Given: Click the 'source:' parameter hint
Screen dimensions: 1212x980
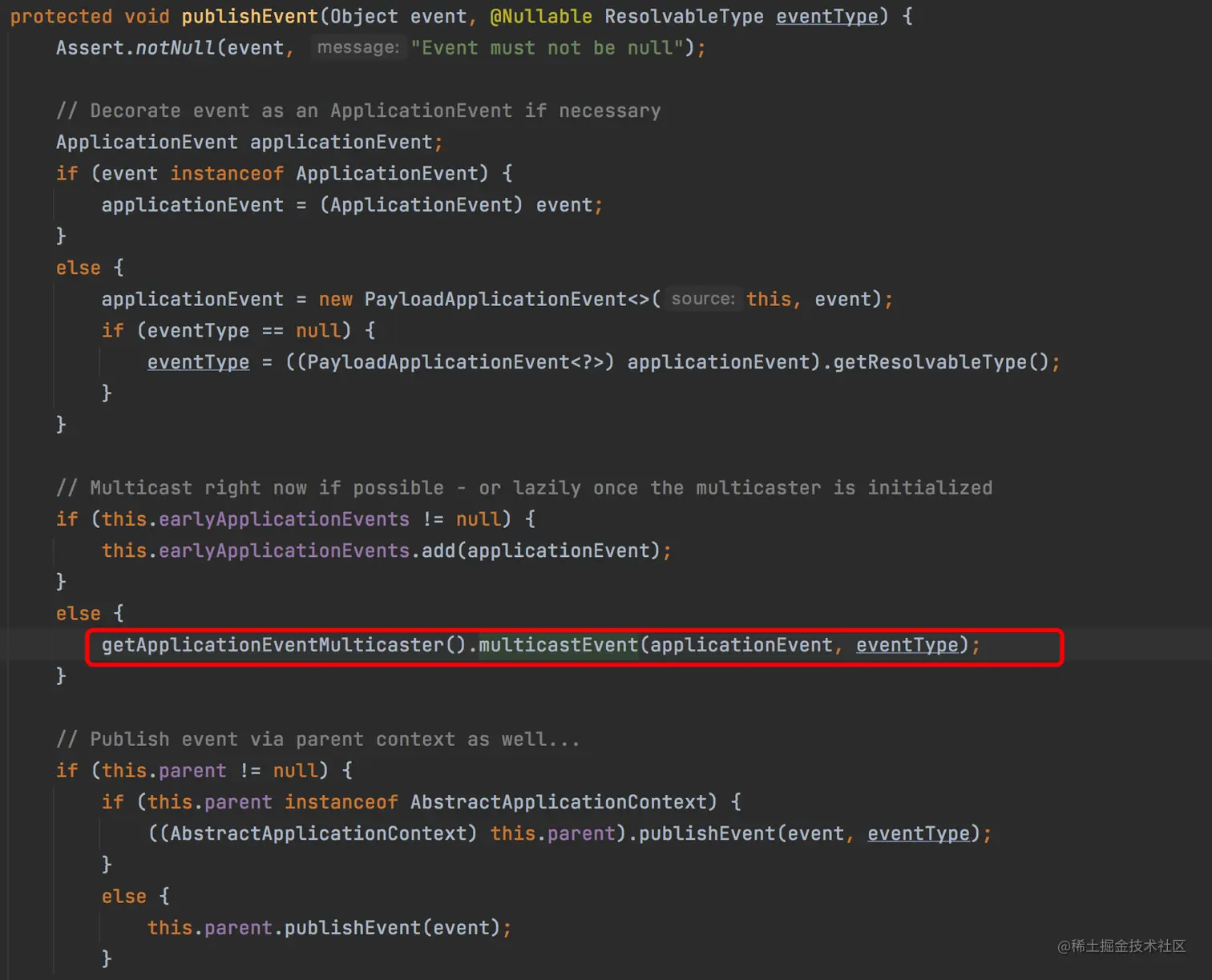Looking at the screenshot, I should tap(703, 299).
